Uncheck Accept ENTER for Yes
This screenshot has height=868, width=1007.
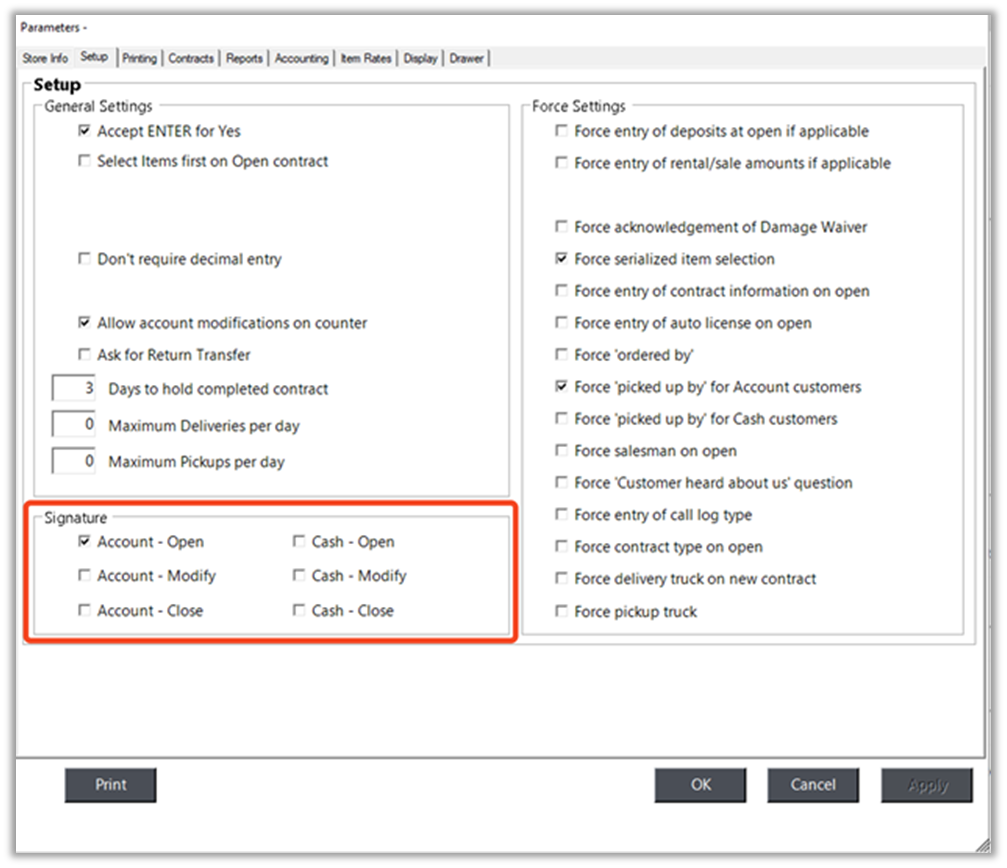84,132
